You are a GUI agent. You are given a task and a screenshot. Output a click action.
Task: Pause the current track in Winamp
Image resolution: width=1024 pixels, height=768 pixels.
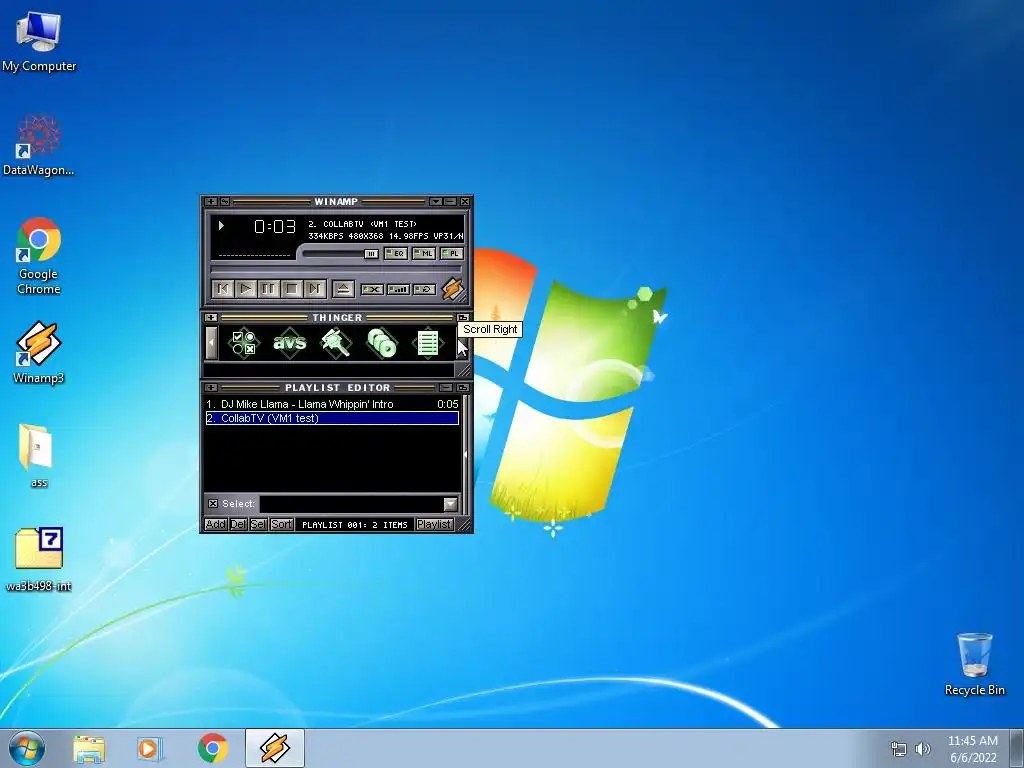point(268,289)
